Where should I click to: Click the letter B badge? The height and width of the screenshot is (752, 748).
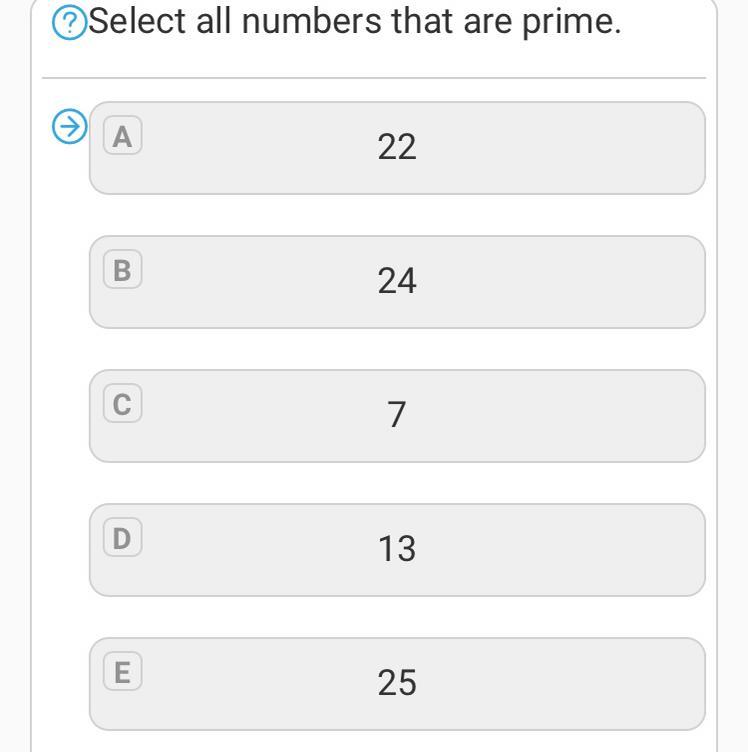[122, 270]
